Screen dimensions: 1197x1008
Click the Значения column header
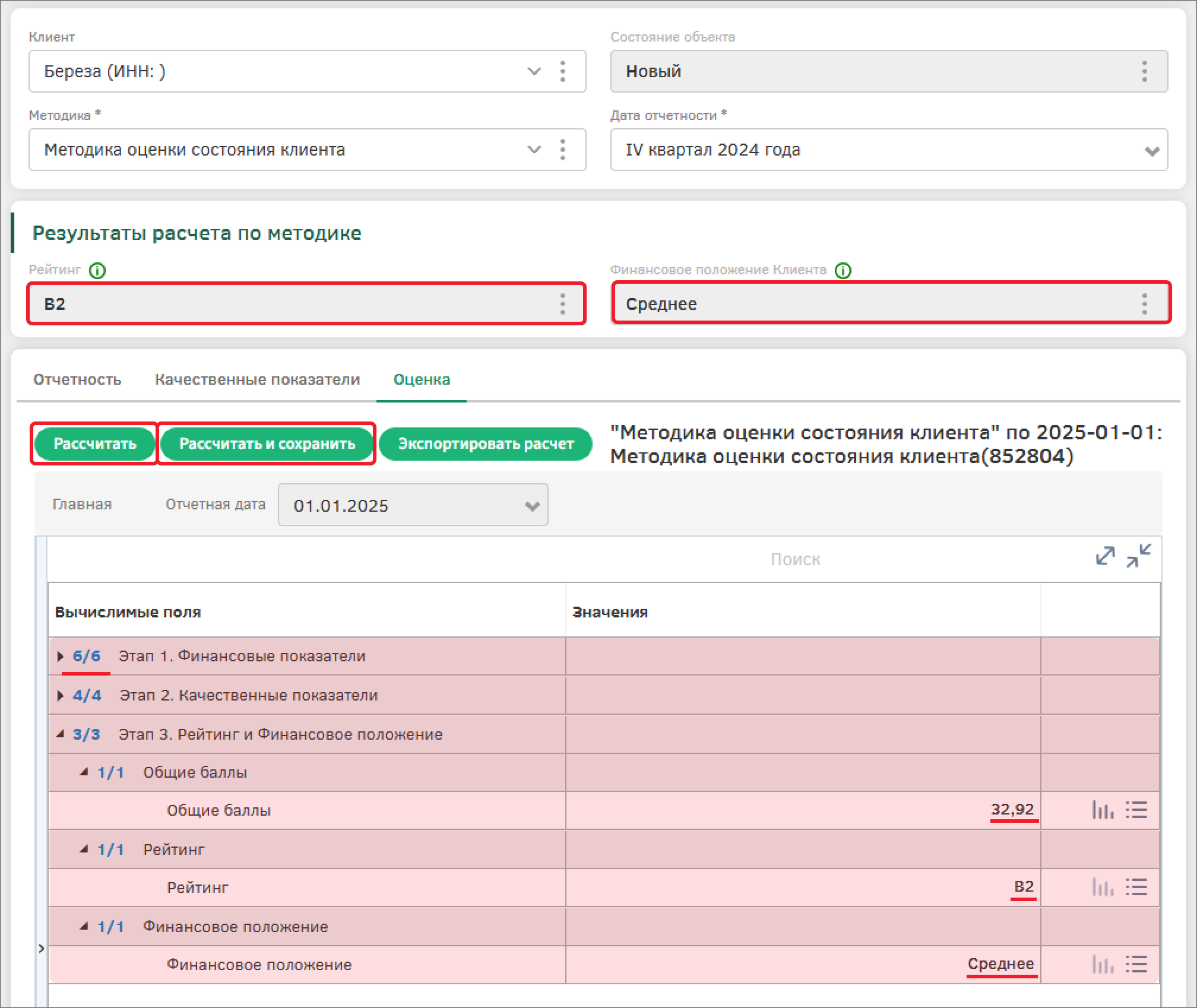coord(610,613)
